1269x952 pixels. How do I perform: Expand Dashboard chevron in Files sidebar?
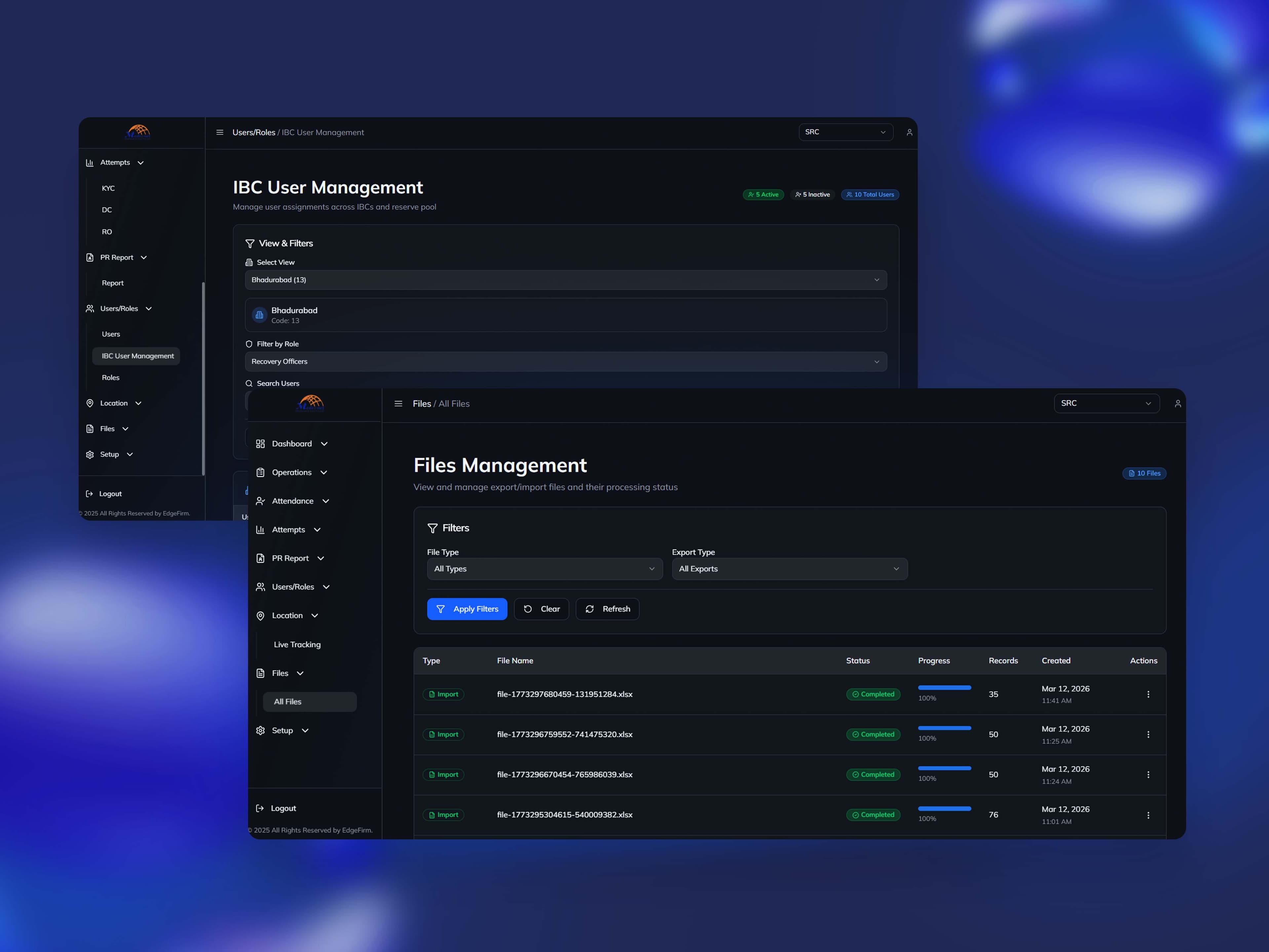click(x=324, y=444)
